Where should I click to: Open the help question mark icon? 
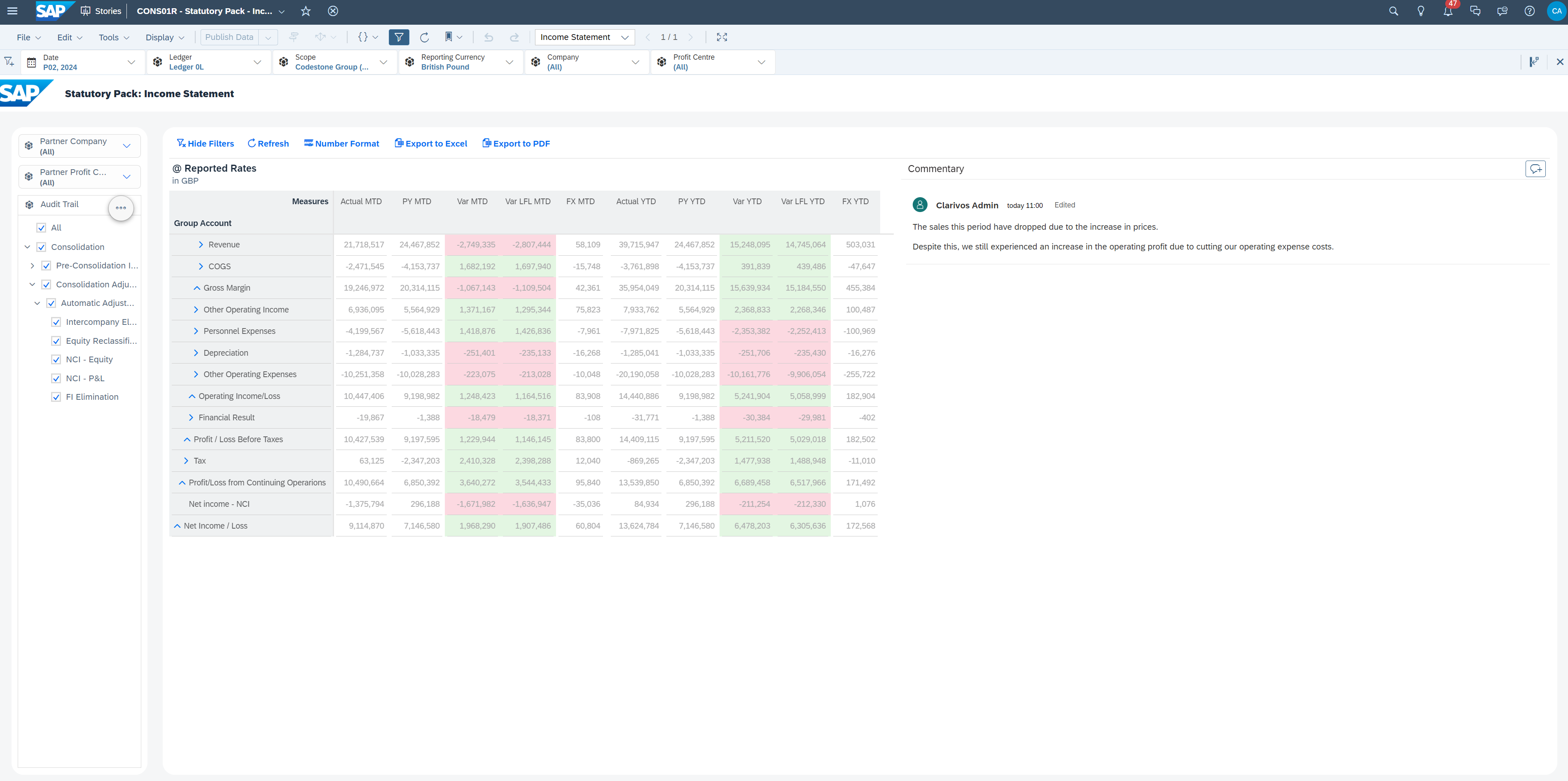(1529, 11)
